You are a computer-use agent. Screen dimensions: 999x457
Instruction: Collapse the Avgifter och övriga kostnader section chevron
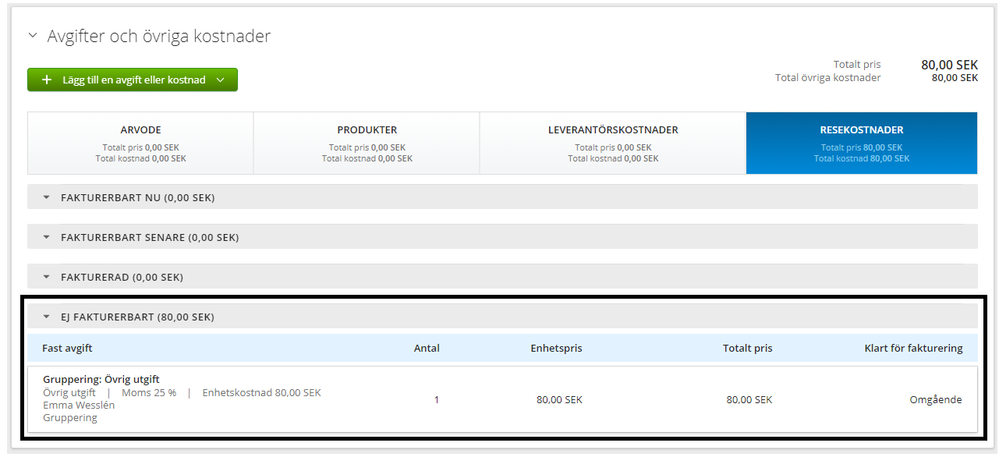coord(33,36)
